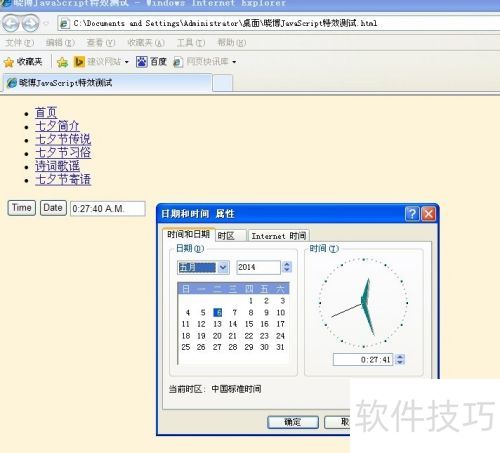This screenshot has height=453, width=500.
Task: Open the 工具 menu
Action: click(x=191, y=43)
